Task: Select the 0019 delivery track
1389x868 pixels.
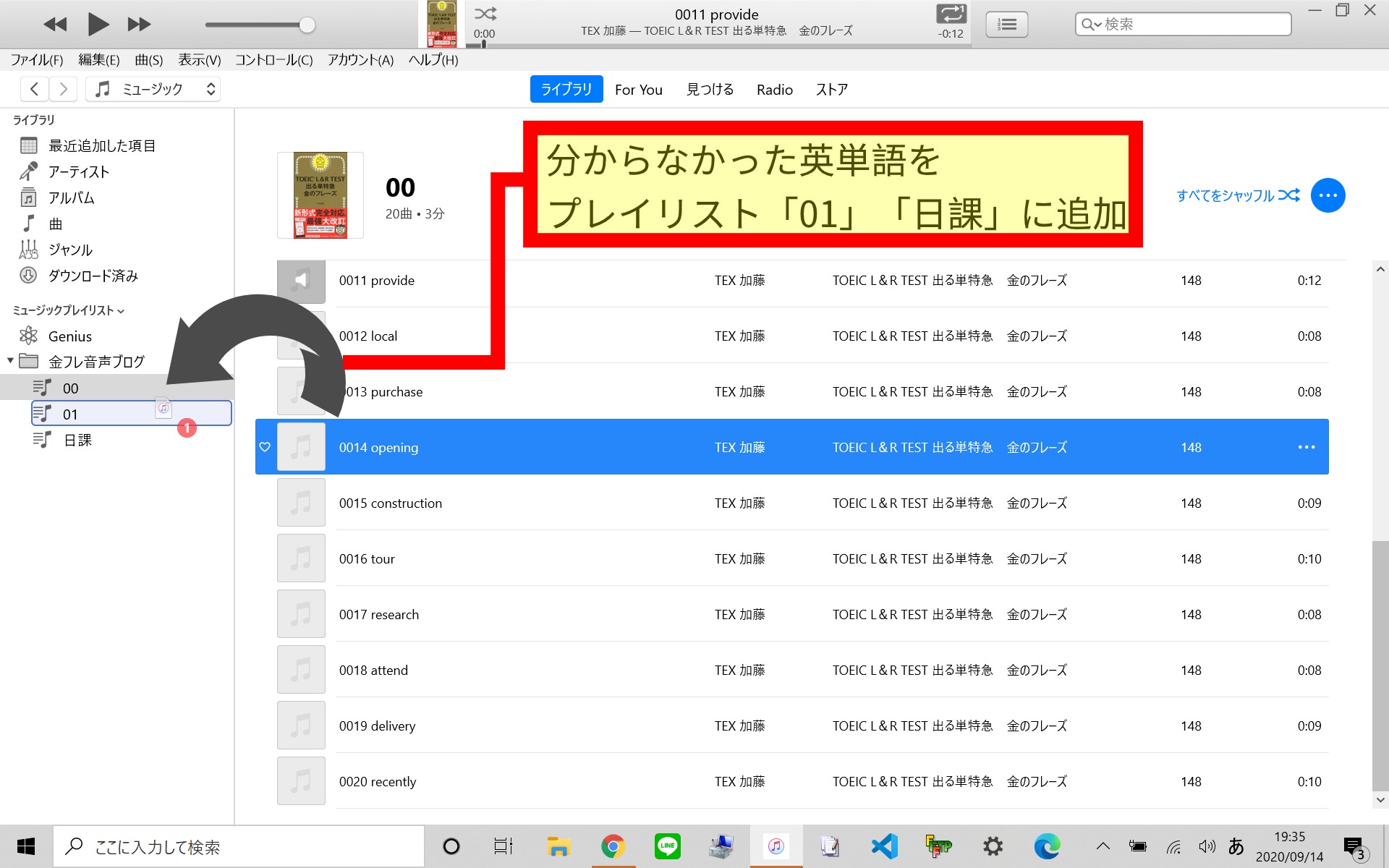Action: click(x=792, y=726)
